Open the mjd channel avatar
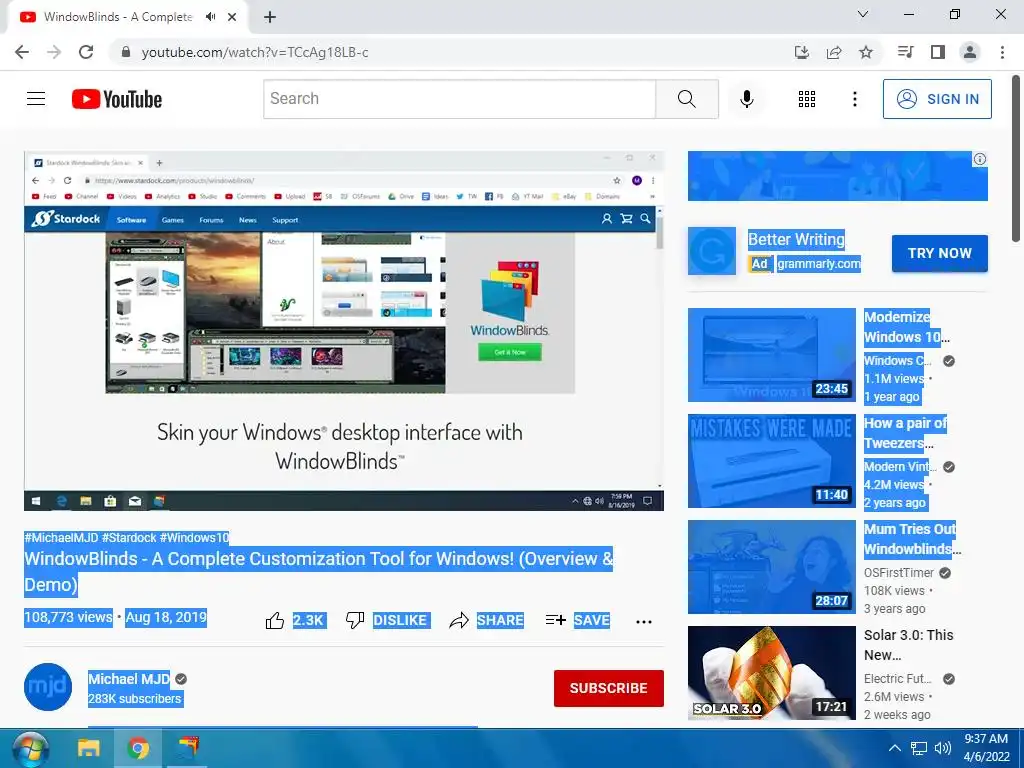Viewport: 1024px width, 768px height. [48, 687]
